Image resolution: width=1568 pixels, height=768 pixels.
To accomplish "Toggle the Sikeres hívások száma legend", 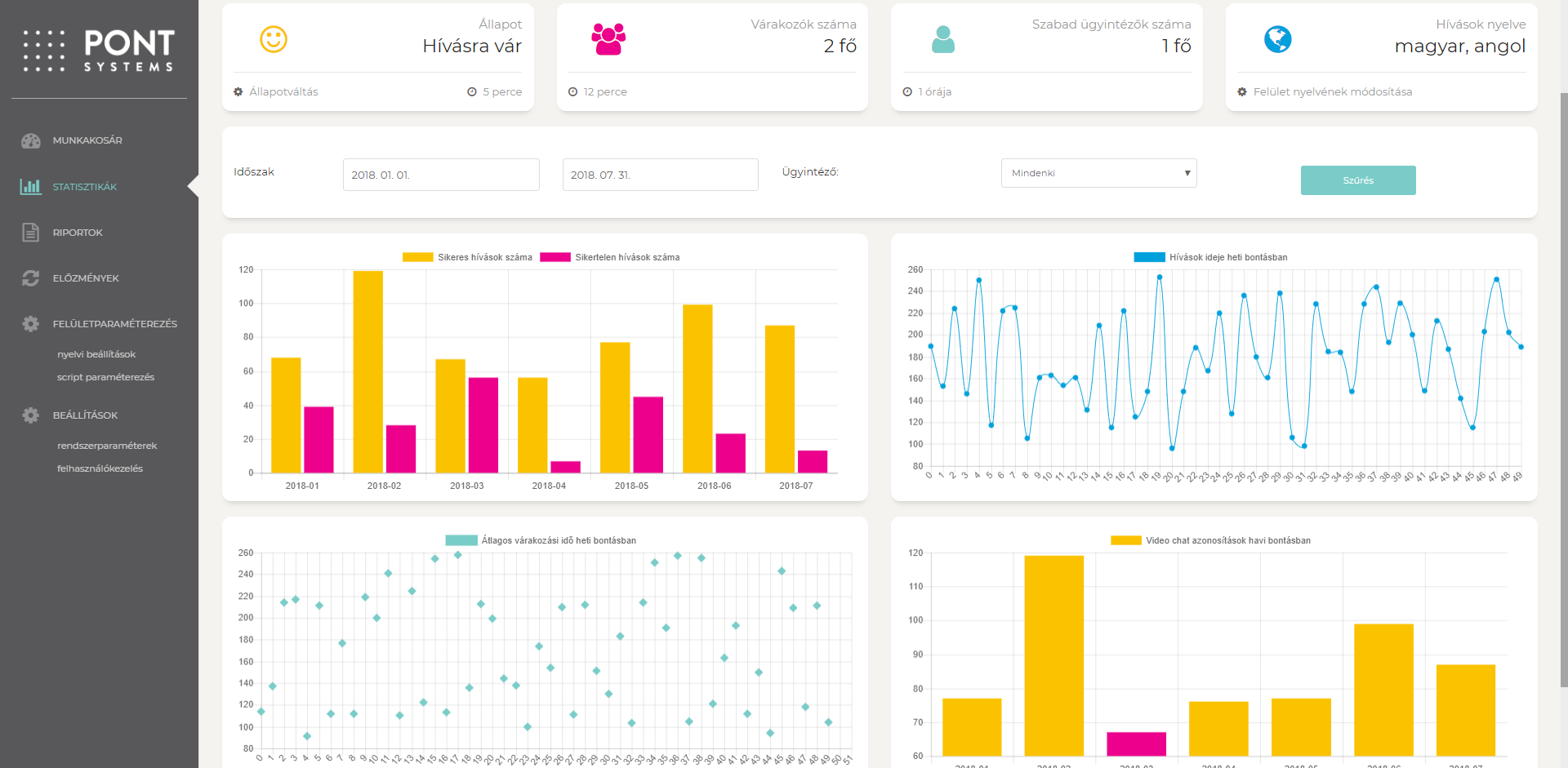I will (468, 257).
